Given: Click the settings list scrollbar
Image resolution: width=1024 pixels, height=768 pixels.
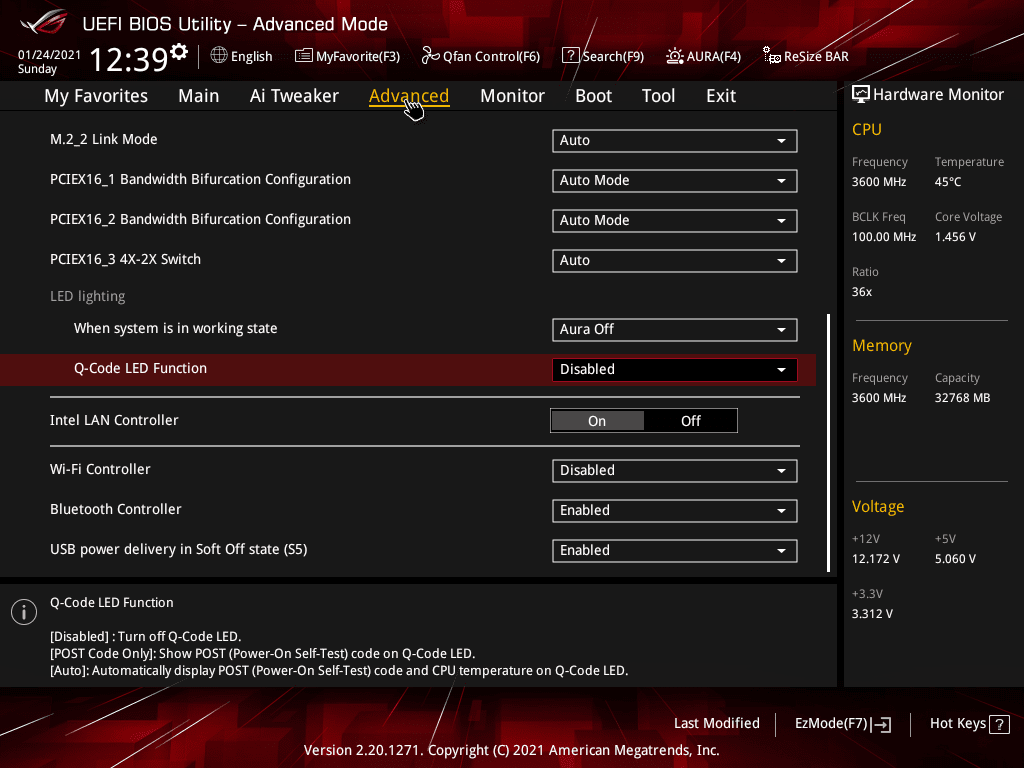Looking at the screenshot, I should coord(828,443).
